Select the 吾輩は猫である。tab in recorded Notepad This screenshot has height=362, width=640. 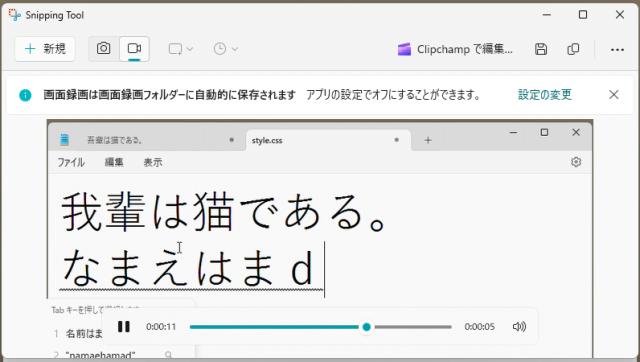tap(147, 140)
